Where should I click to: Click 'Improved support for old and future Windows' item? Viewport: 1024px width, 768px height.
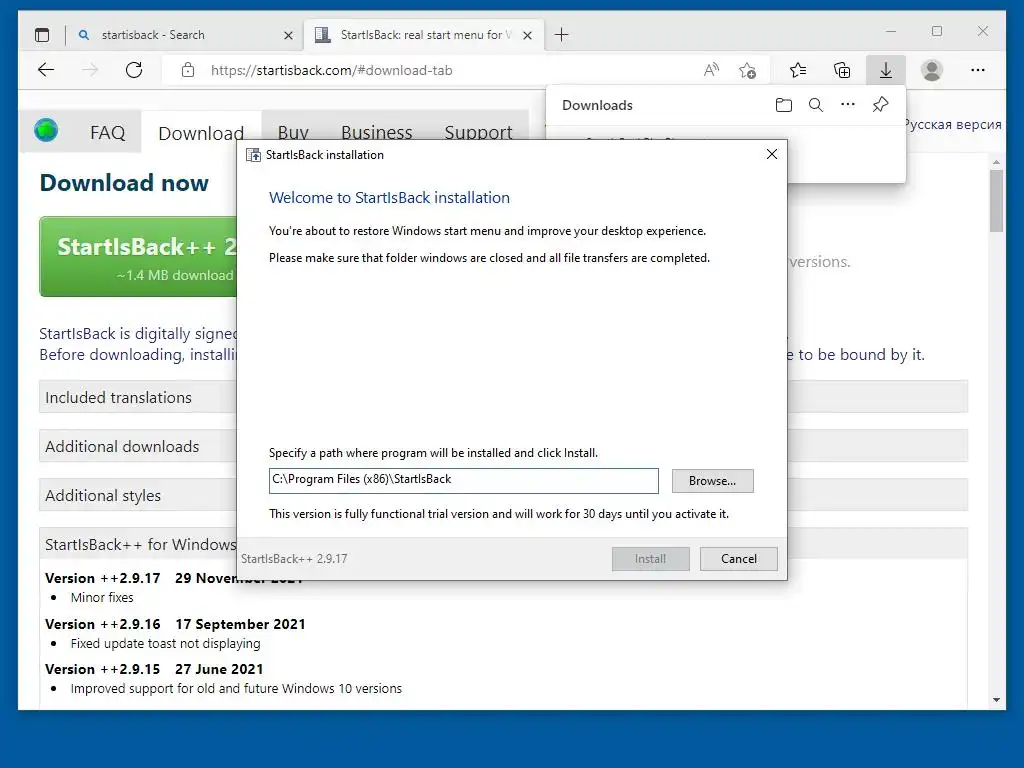236,688
